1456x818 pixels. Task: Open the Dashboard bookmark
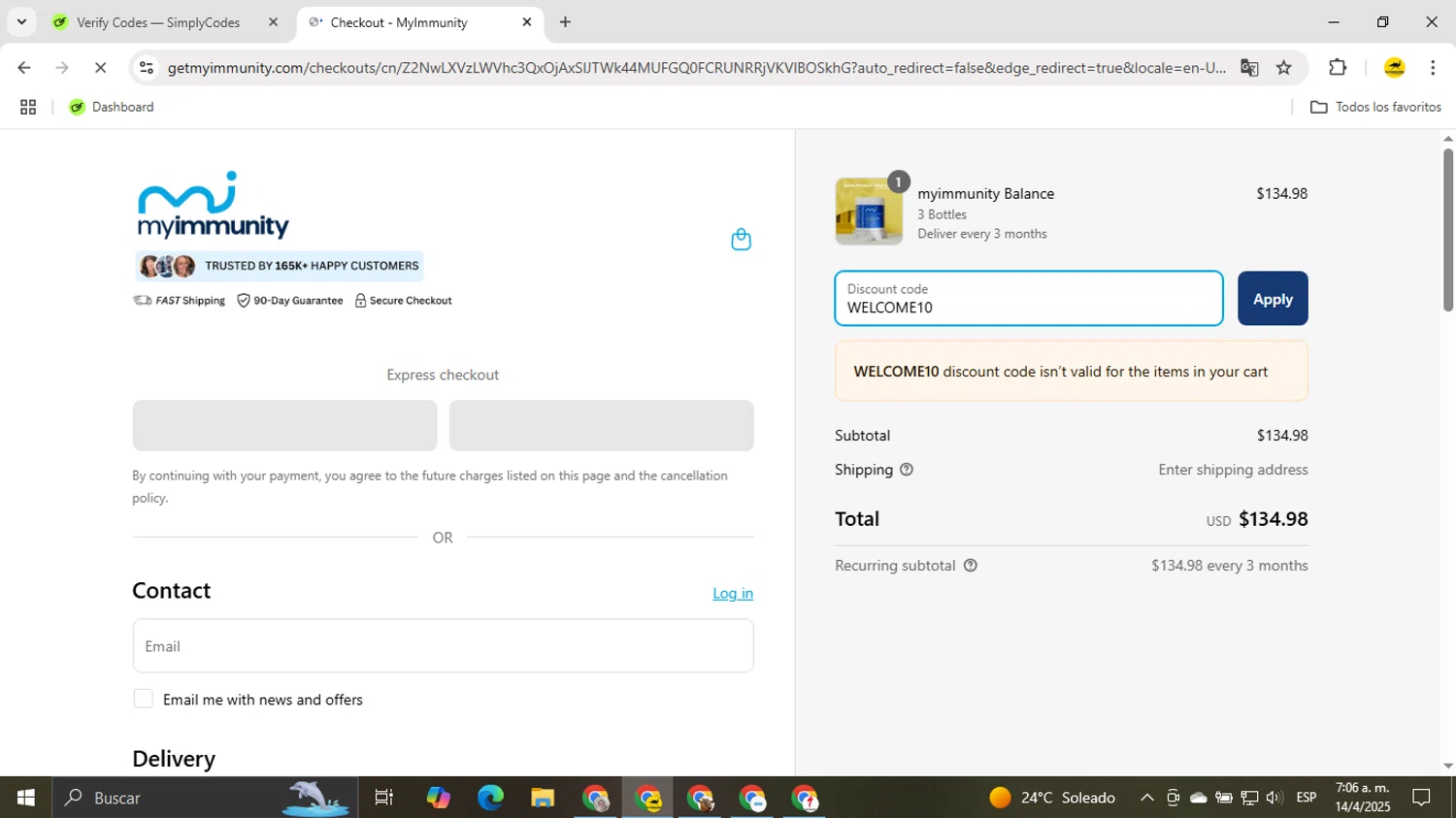(x=112, y=108)
